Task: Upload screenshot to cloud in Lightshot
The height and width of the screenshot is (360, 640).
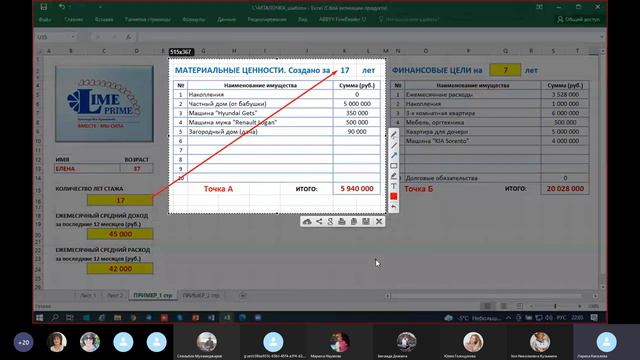Action: pyautogui.click(x=307, y=221)
